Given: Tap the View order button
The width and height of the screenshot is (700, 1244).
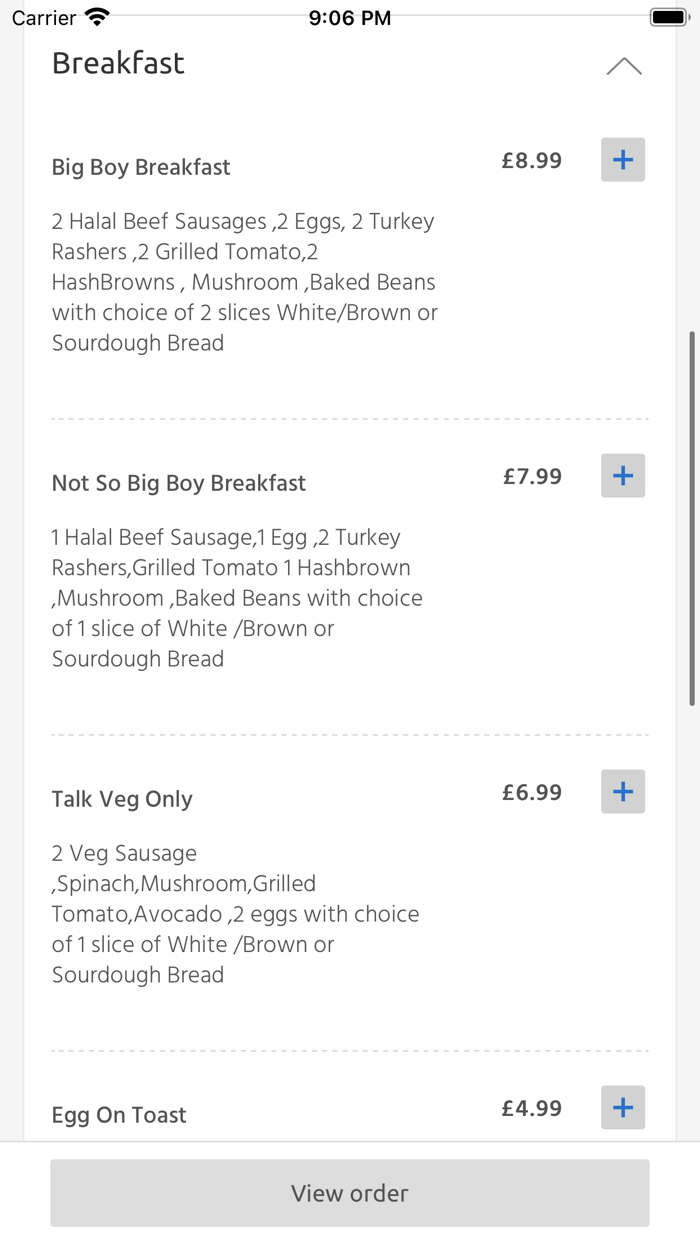Looking at the screenshot, I should 349,1193.
